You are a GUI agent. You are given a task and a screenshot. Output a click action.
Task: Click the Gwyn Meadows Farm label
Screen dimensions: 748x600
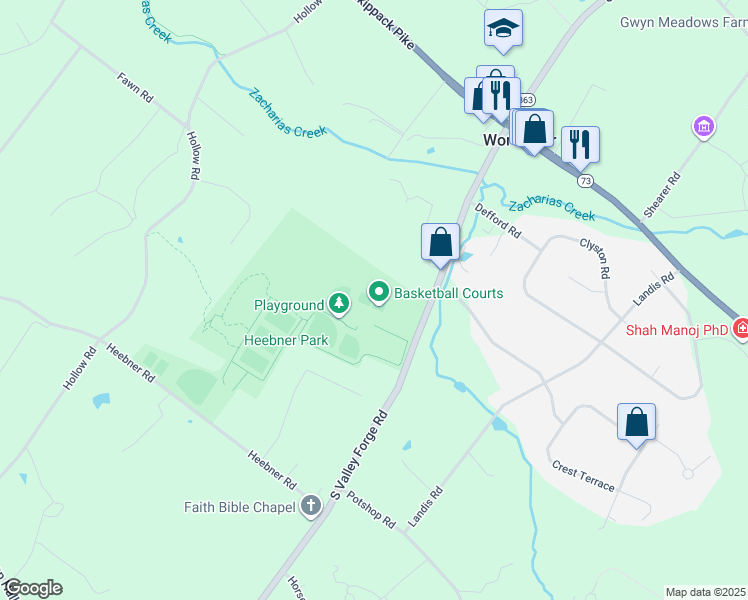684,22
